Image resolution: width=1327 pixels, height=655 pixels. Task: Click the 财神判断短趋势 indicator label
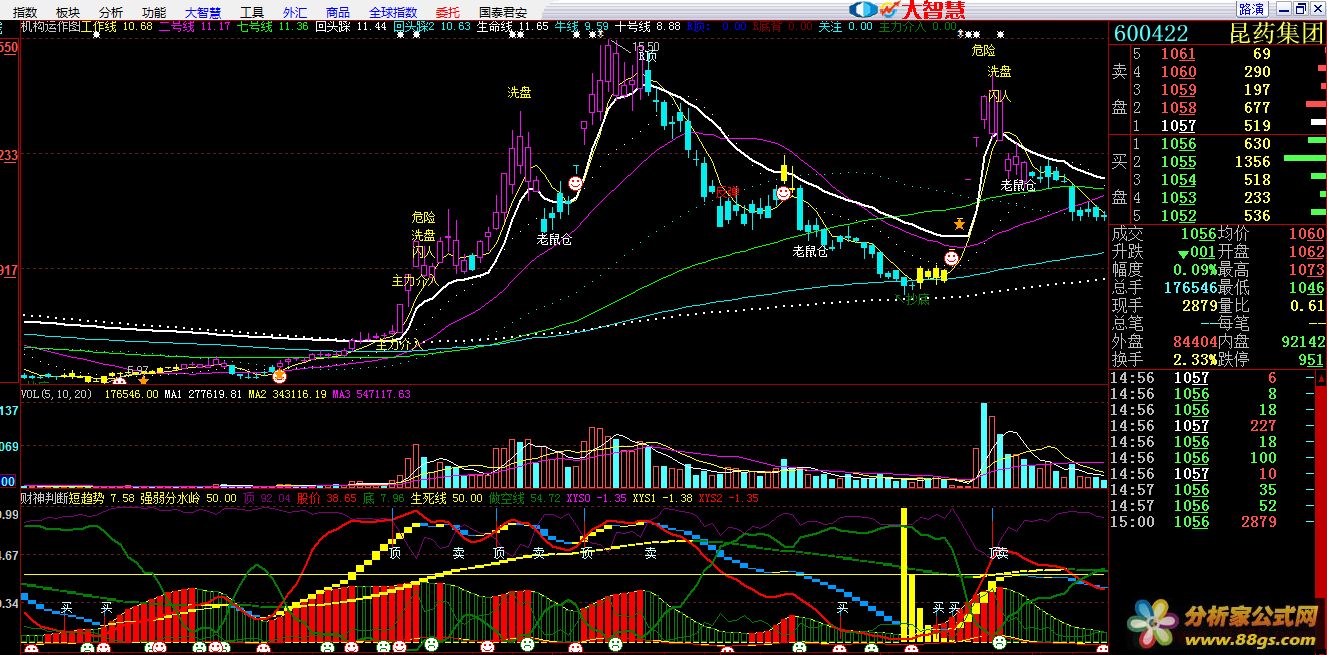coord(64,498)
